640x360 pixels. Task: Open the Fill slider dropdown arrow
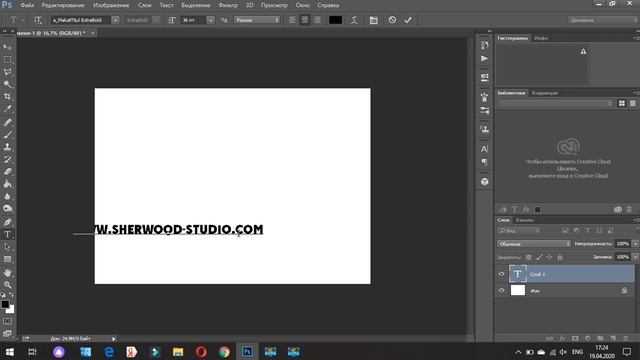635,257
